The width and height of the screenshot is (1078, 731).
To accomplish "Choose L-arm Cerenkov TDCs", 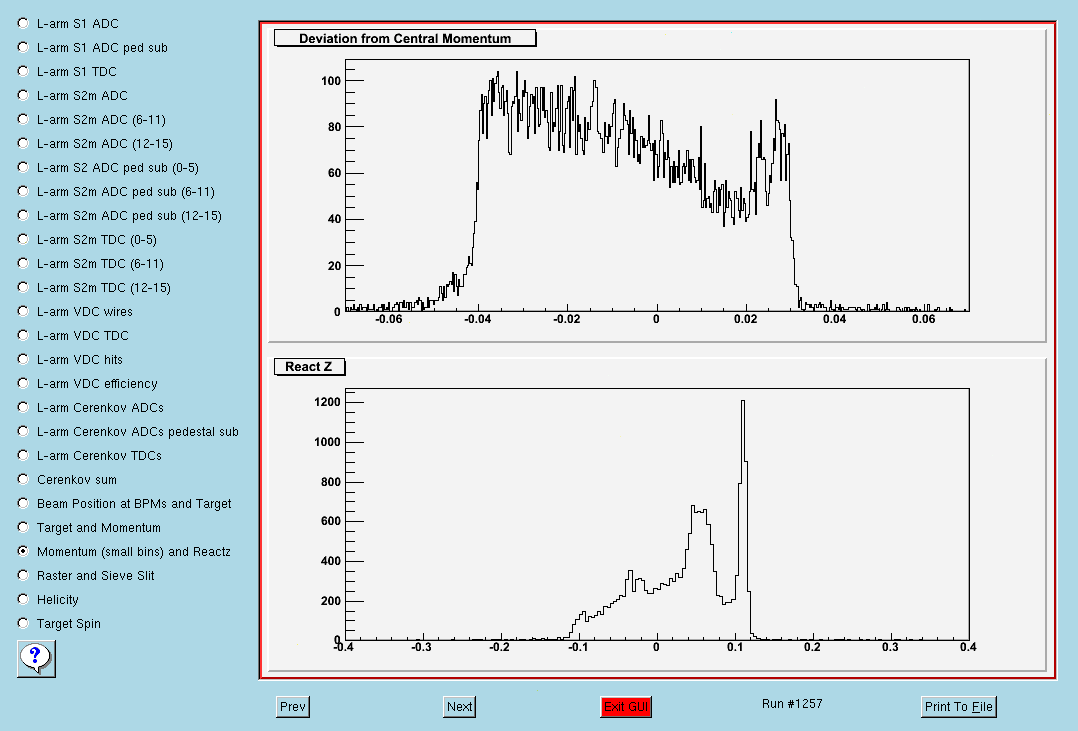I will tap(23, 455).
